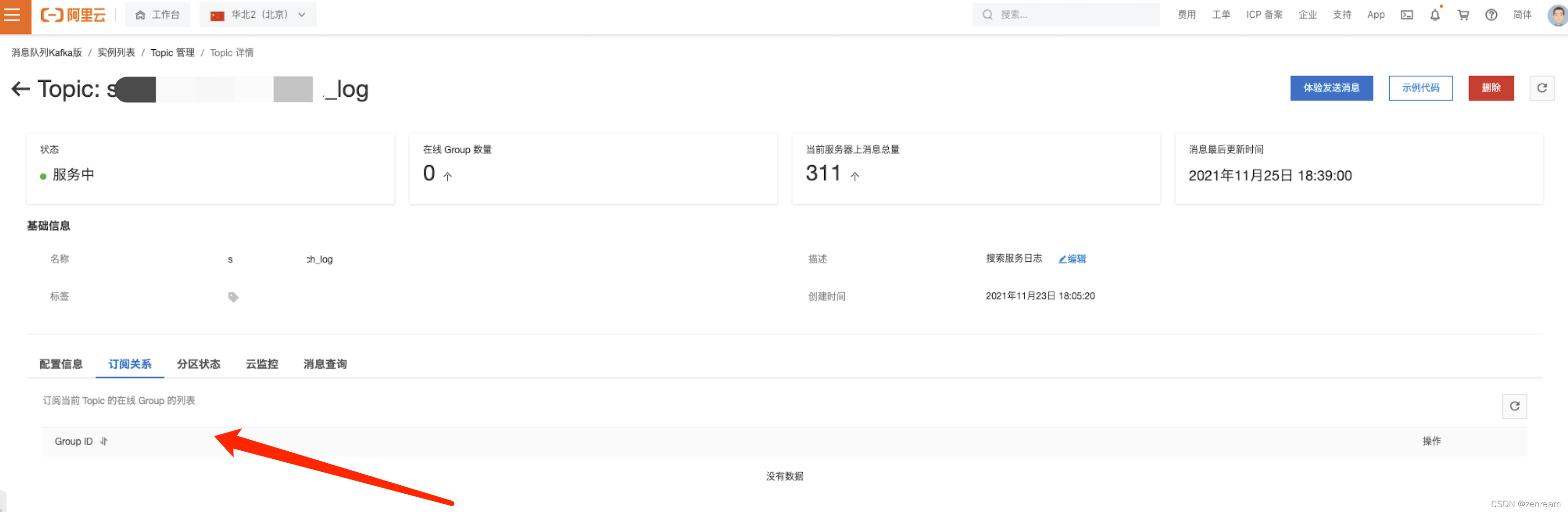Open the user avatar menu
The image size is (1568, 512).
[x=1557, y=15]
